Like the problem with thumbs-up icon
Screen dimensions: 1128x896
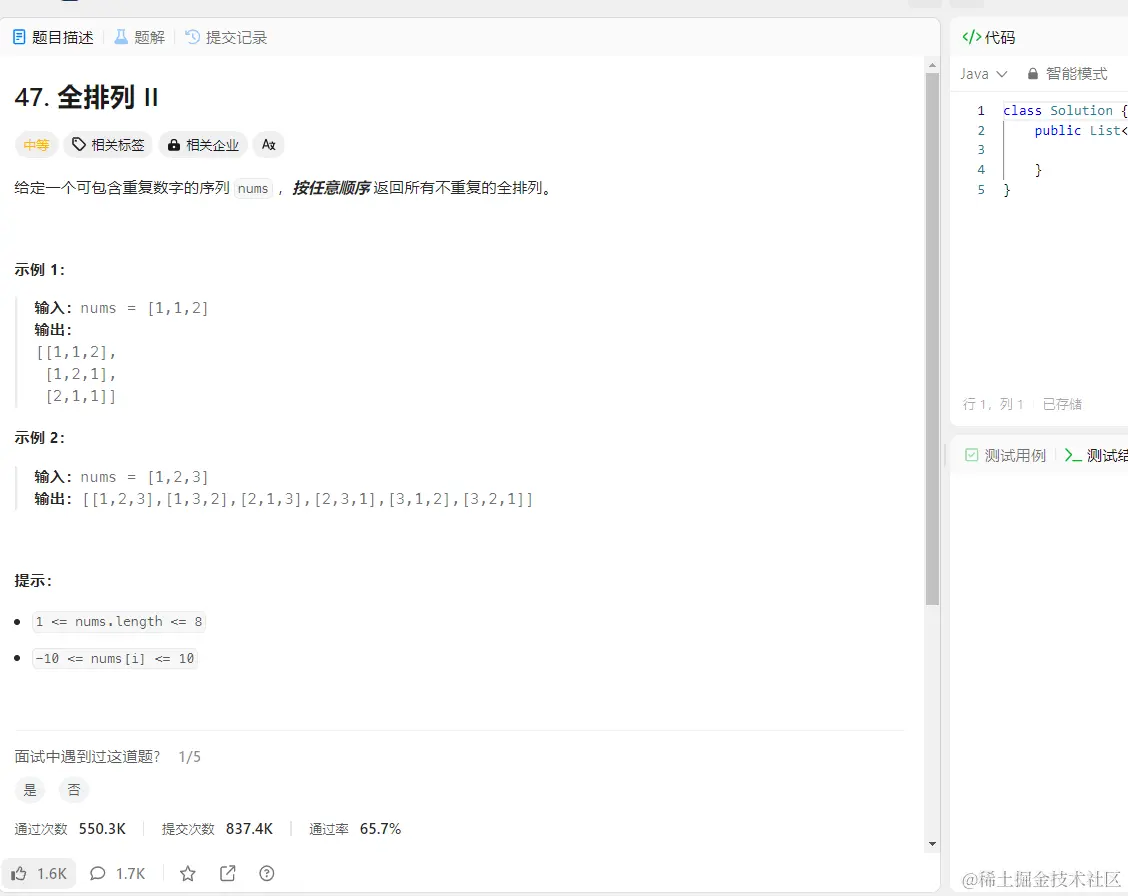coord(39,874)
